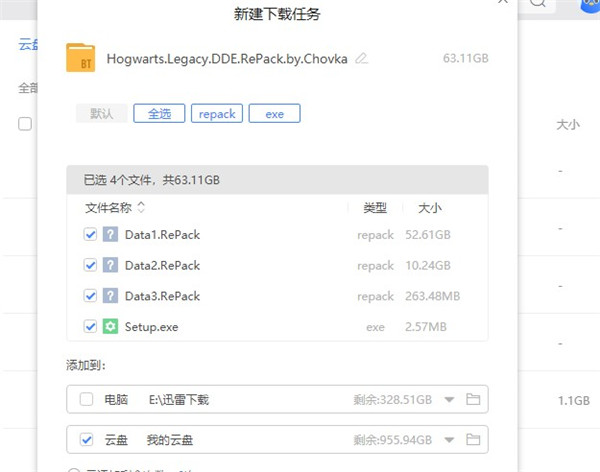The height and width of the screenshot is (472, 600).
Task: Sort by 类型 column header
Action: tap(375, 208)
